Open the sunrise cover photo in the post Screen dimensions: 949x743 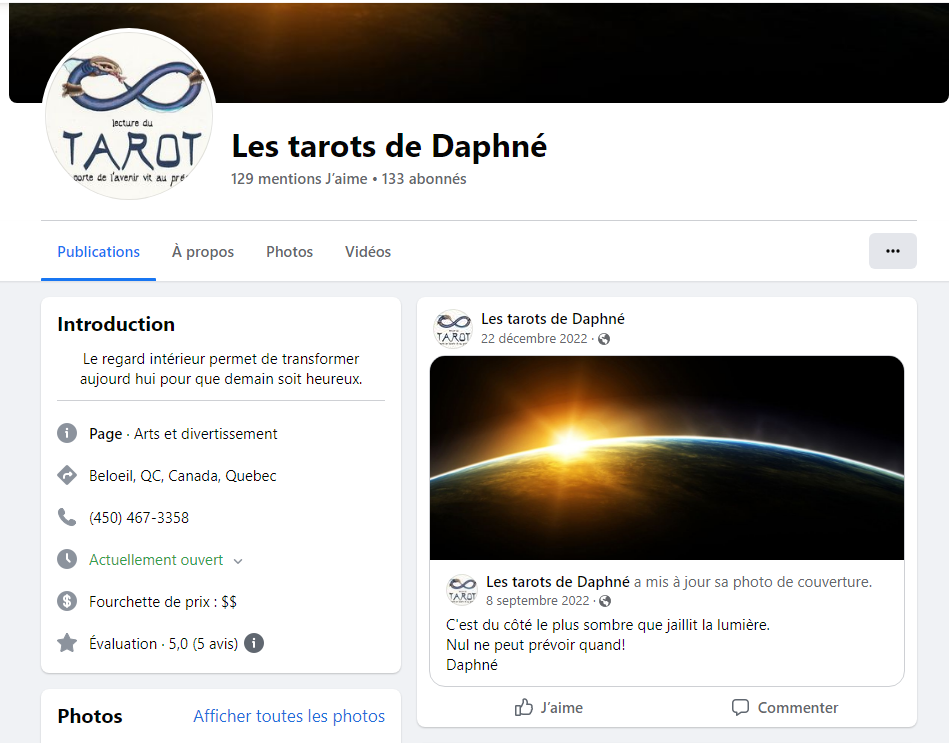coord(666,457)
